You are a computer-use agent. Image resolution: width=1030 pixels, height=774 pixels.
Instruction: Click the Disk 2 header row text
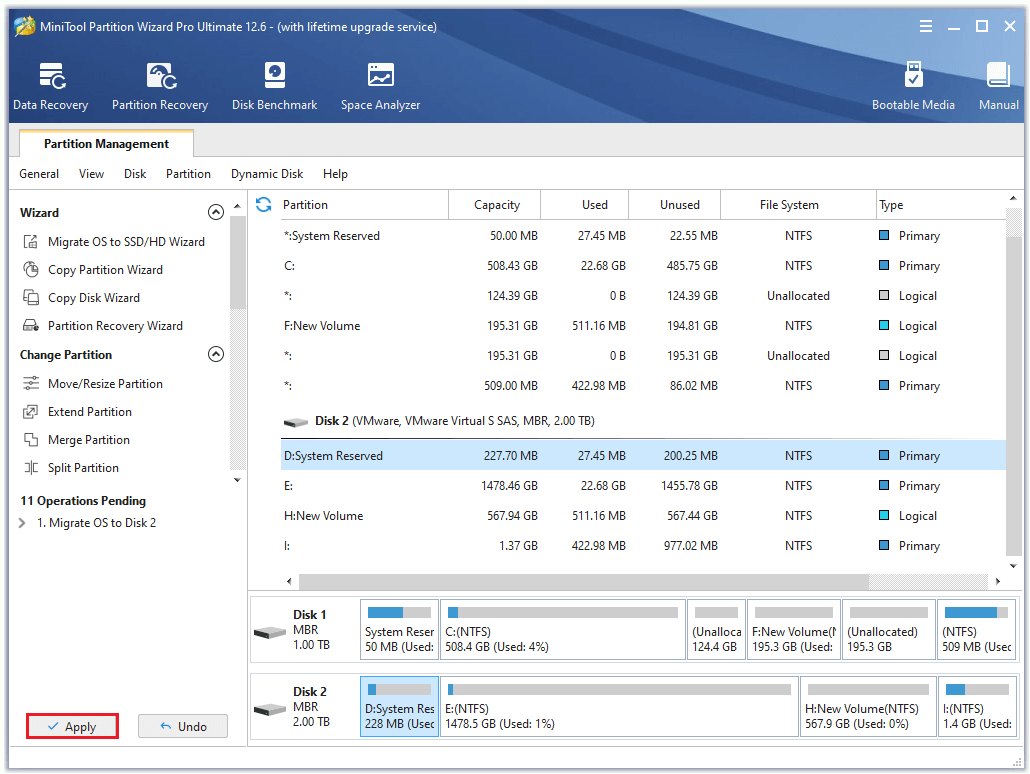coord(455,421)
